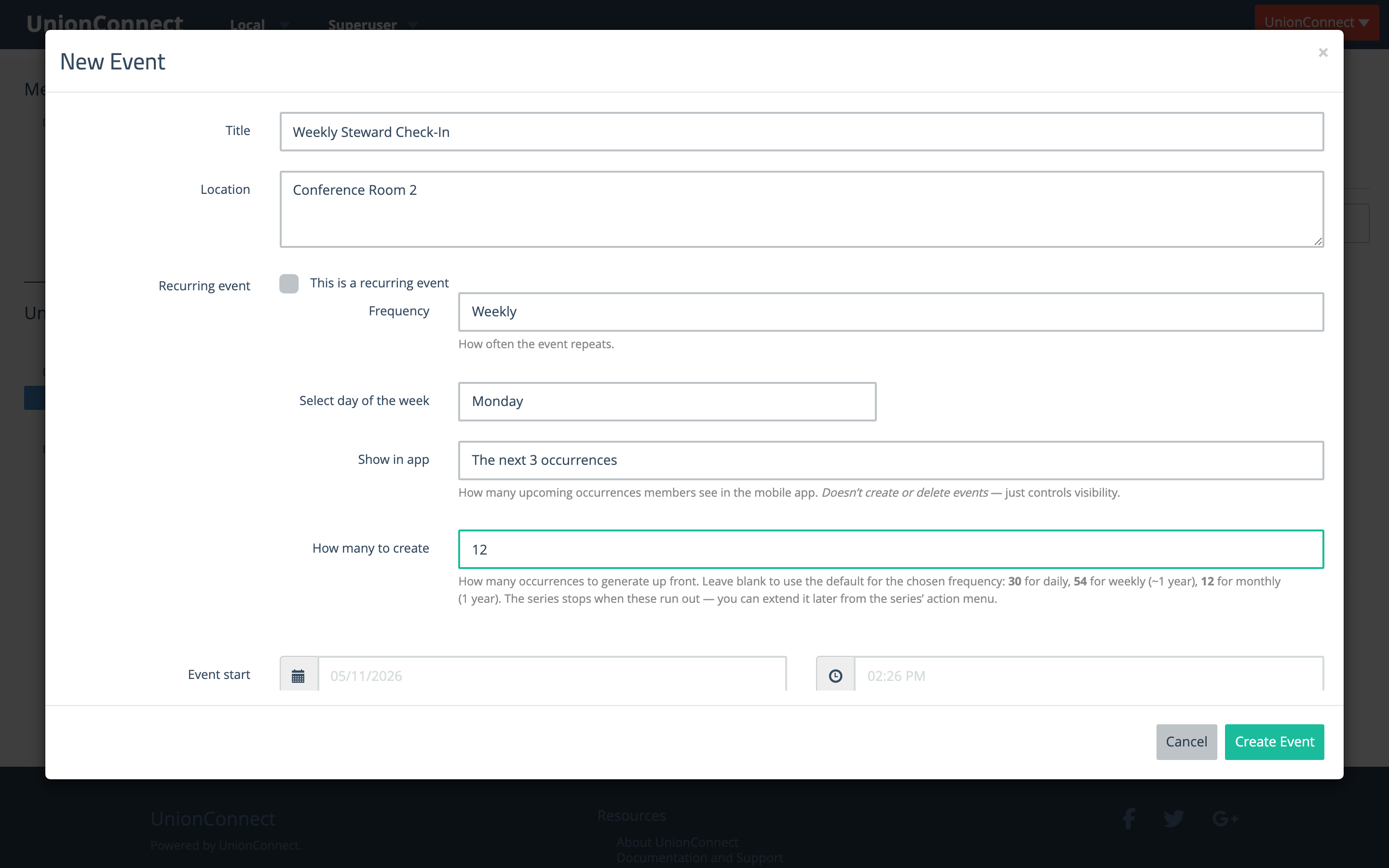Image resolution: width=1389 pixels, height=868 pixels.
Task: Click the Create Event button
Action: (1274, 742)
